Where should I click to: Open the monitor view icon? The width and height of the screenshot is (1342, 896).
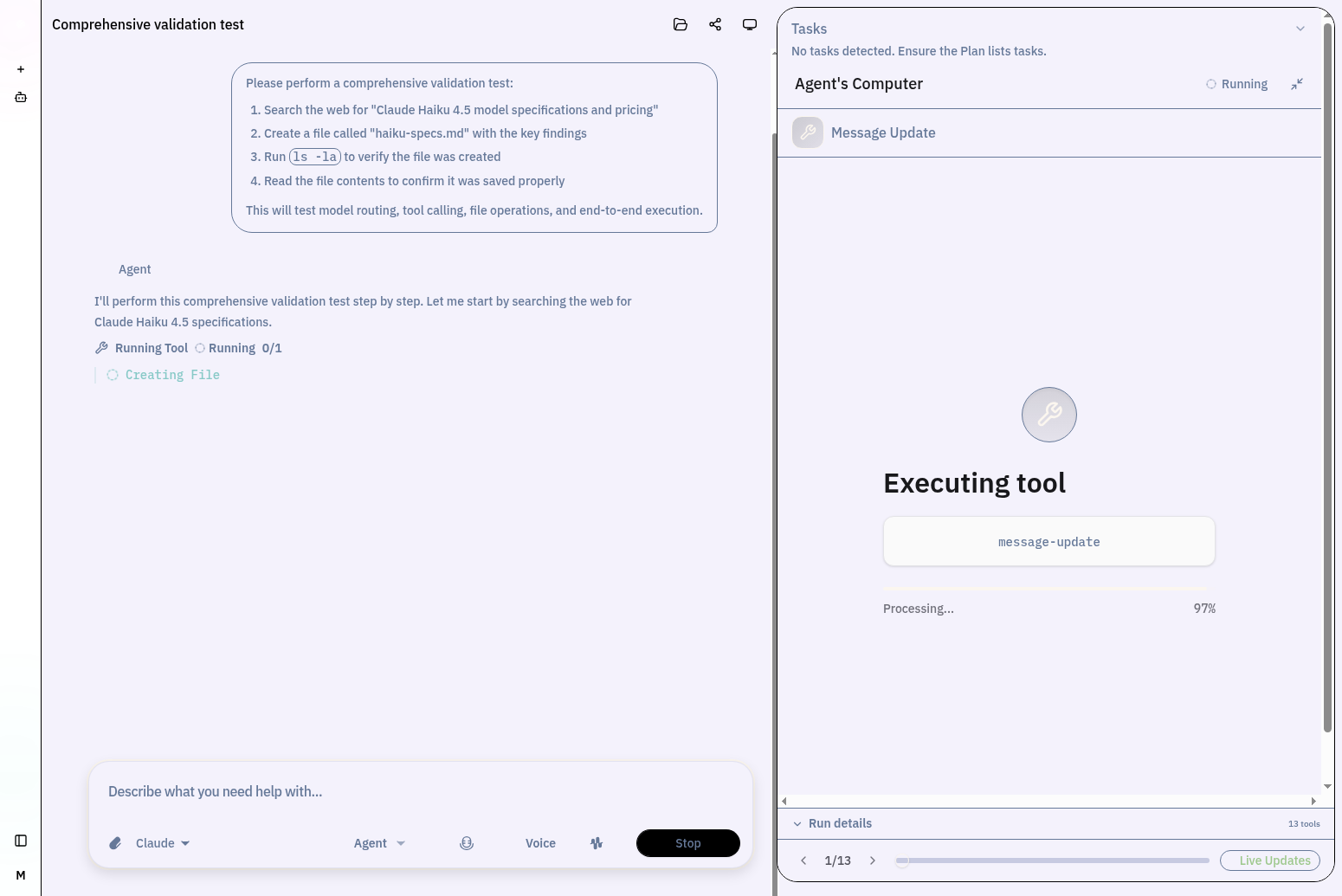coord(750,24)
